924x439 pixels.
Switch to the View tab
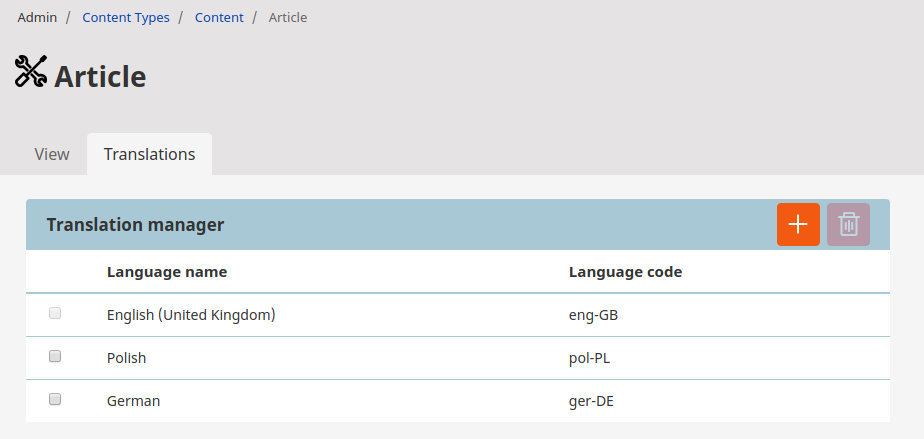click(x=52, y=154)
